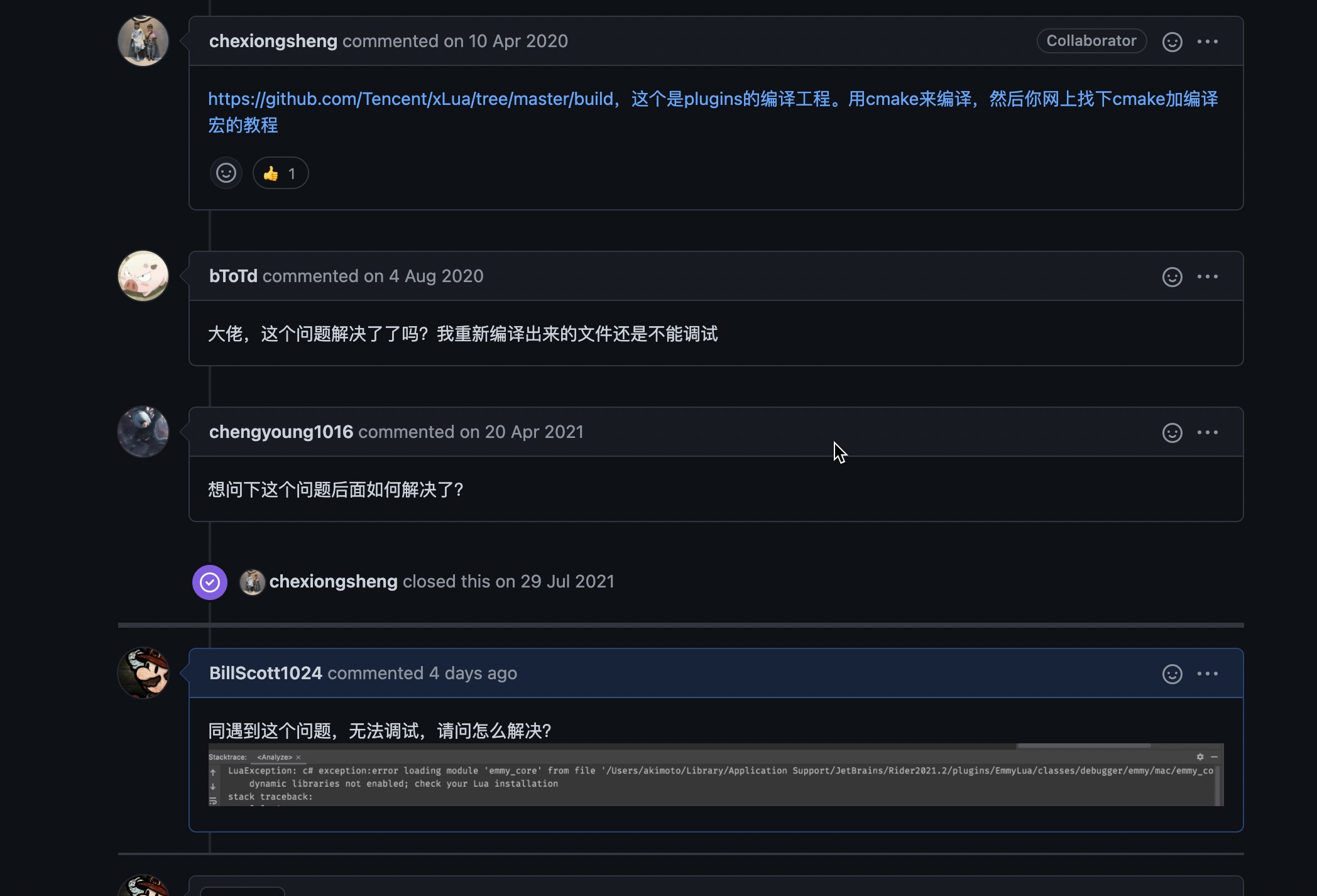1317x896 pixels.
Task: Toggle the thumbs-up reaction on chexiongsheng's comment
Action: coord(280,173)
